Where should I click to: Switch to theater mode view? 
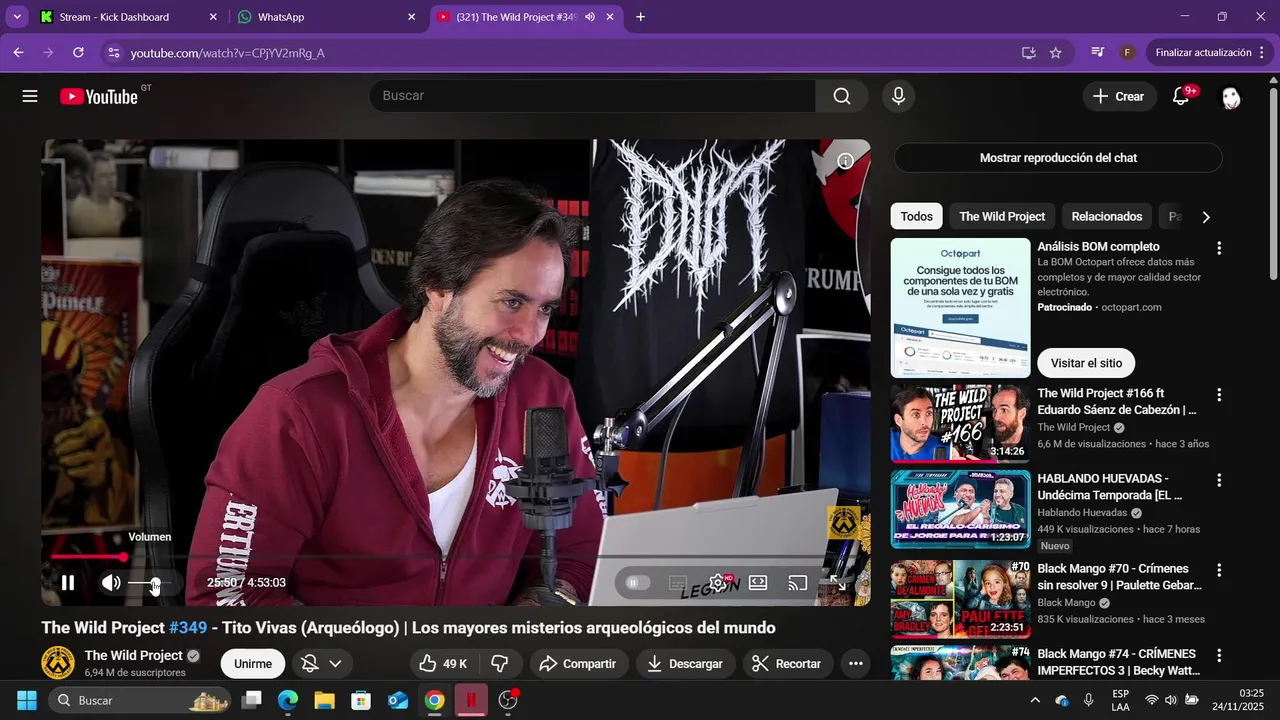[758, 582]
